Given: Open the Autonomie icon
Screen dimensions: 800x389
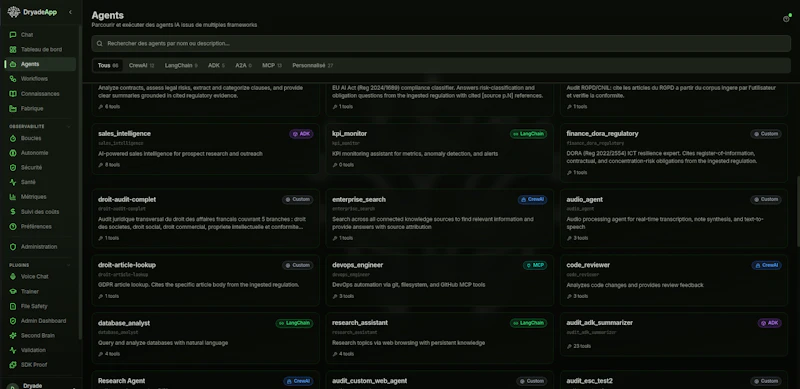Looking at the screenshot, I should (x=13, y=153).
